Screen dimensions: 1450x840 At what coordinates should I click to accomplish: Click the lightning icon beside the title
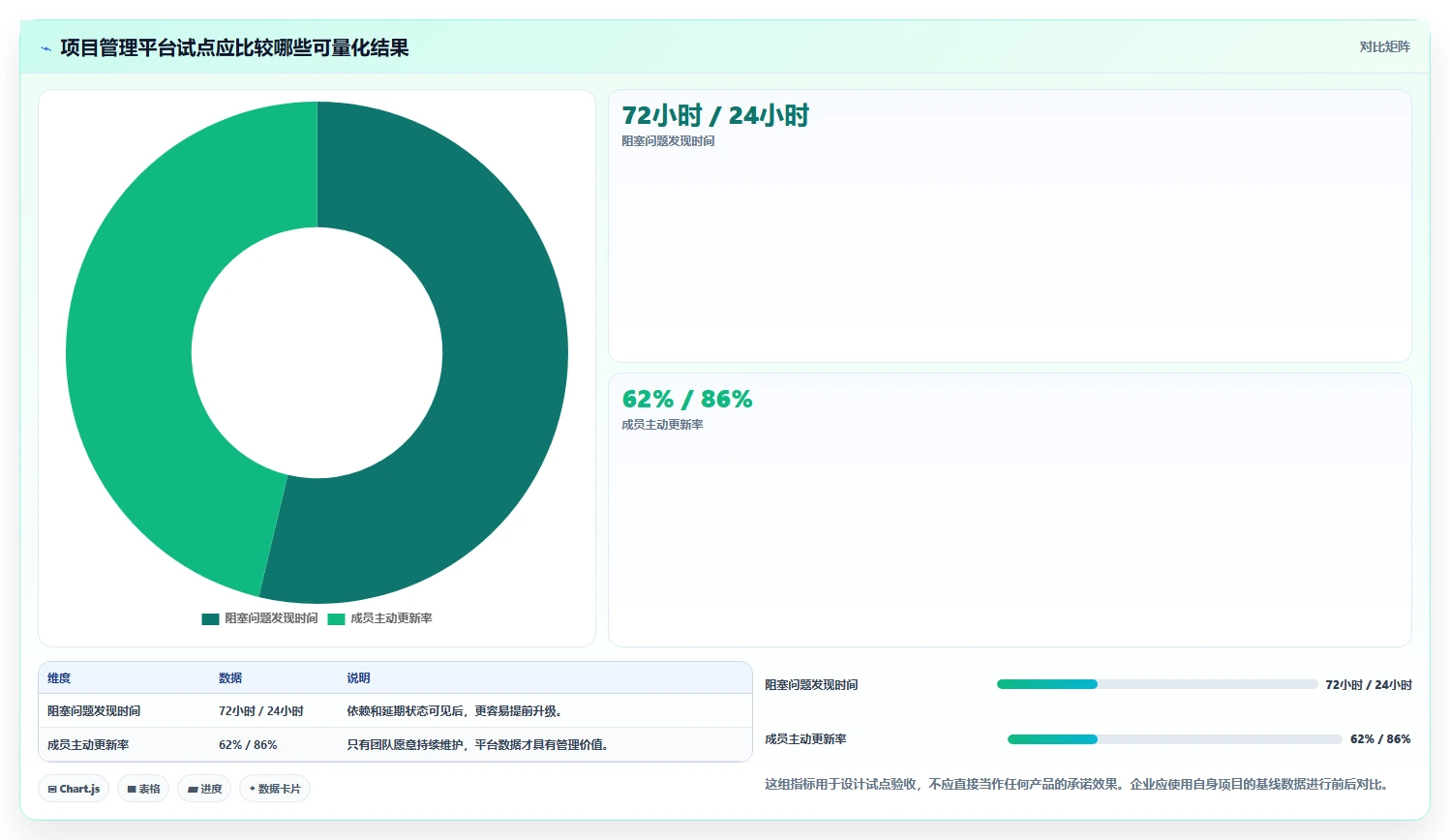(x=46, y=48)
